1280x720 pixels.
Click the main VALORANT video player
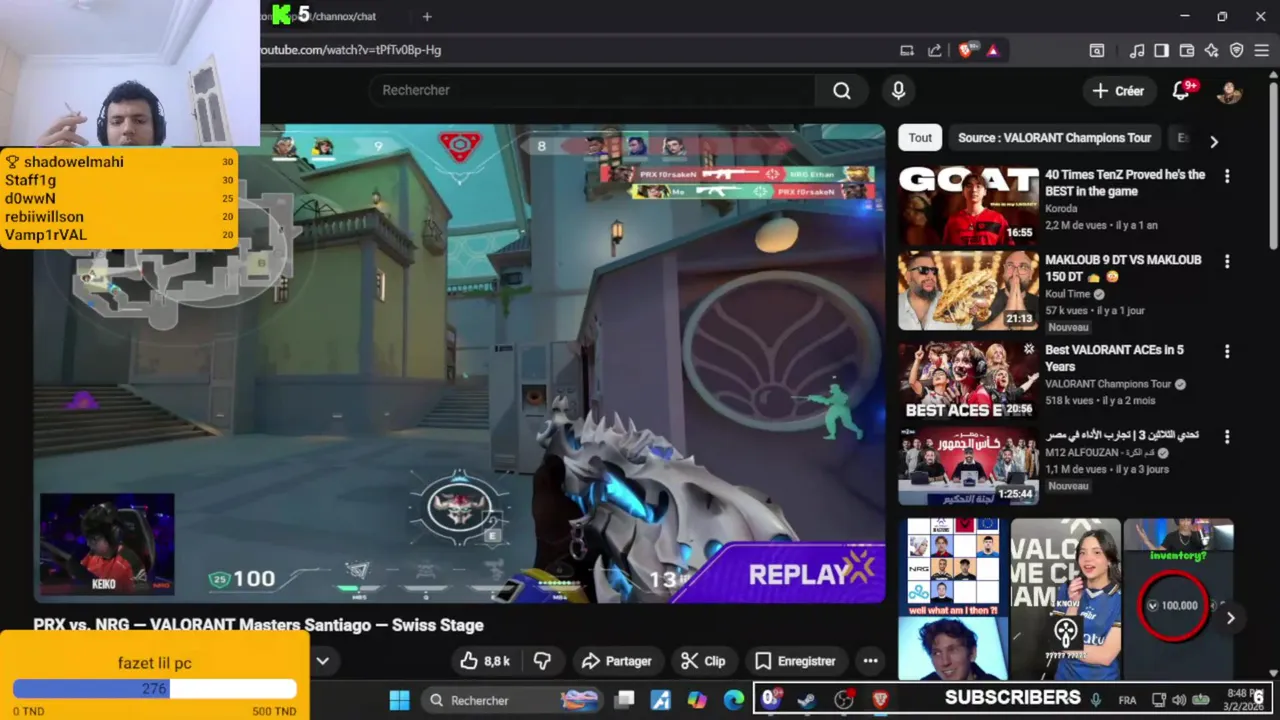tap(459, 364)
